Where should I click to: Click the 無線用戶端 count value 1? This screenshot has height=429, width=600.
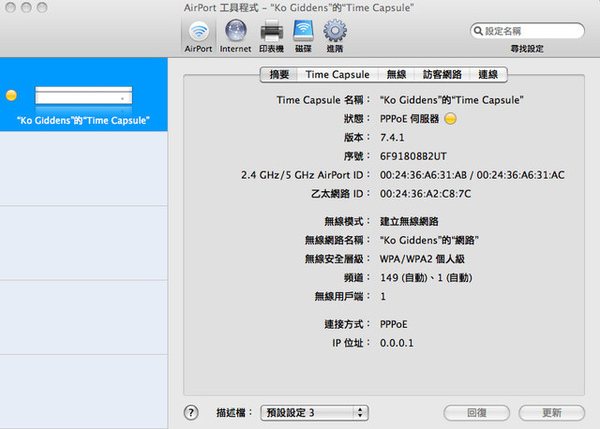pyautogui.click(x=383, y=296)
